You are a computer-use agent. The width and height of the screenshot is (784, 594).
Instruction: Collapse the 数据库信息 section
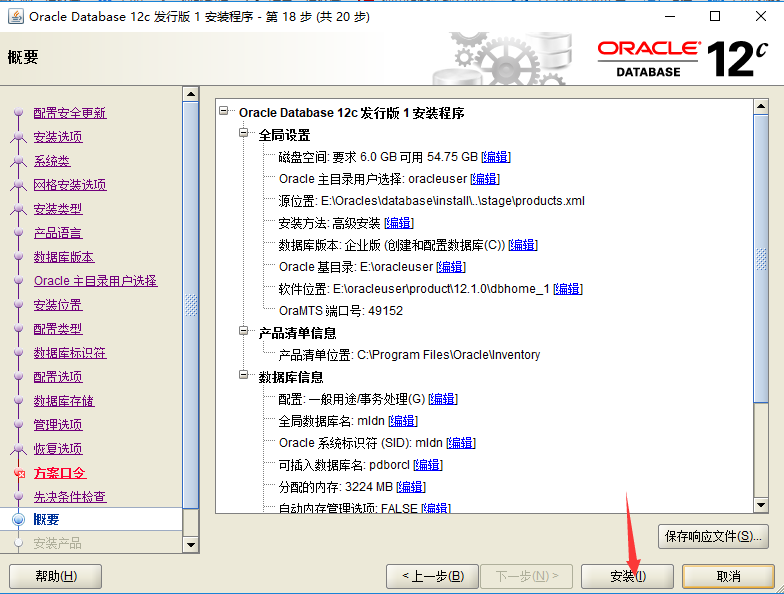[244, 374]
